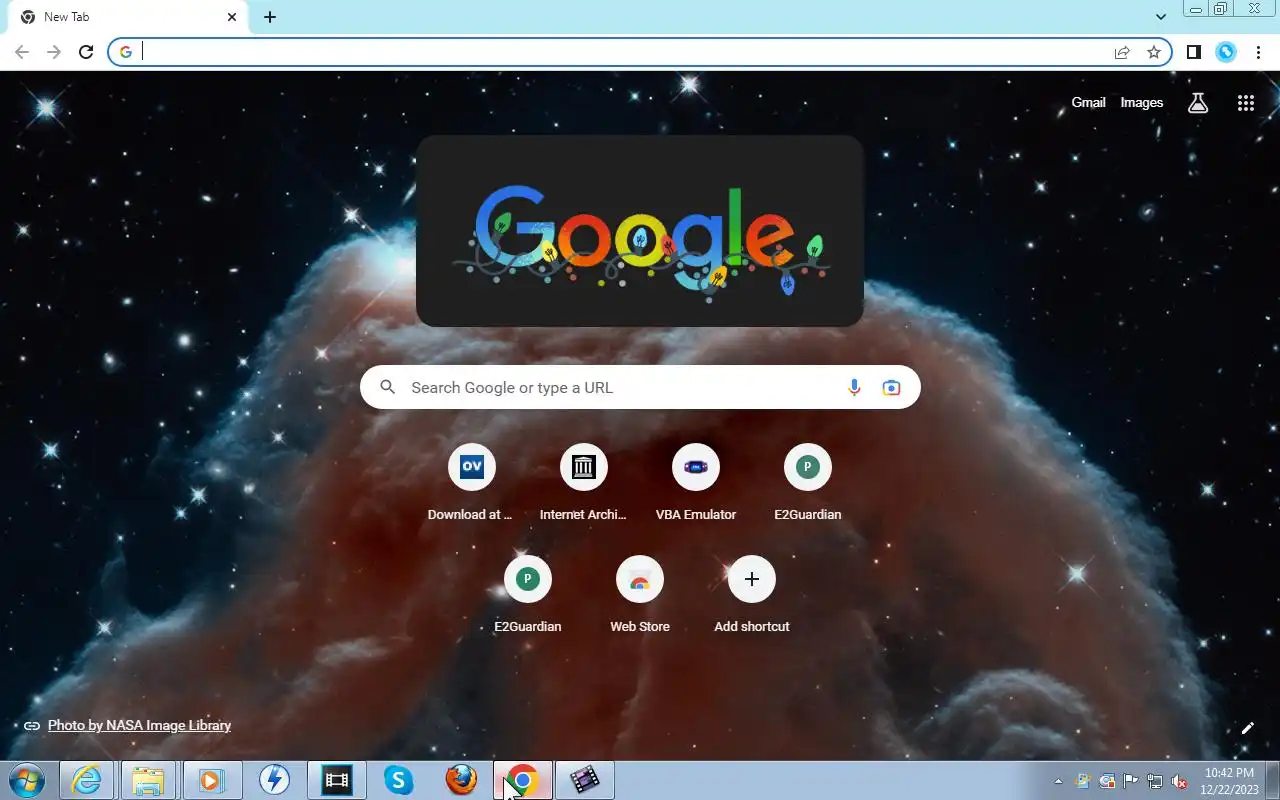Open the tab search dropdown arrow
This screenshot has height=800, width=1280.
[1161, 17]
